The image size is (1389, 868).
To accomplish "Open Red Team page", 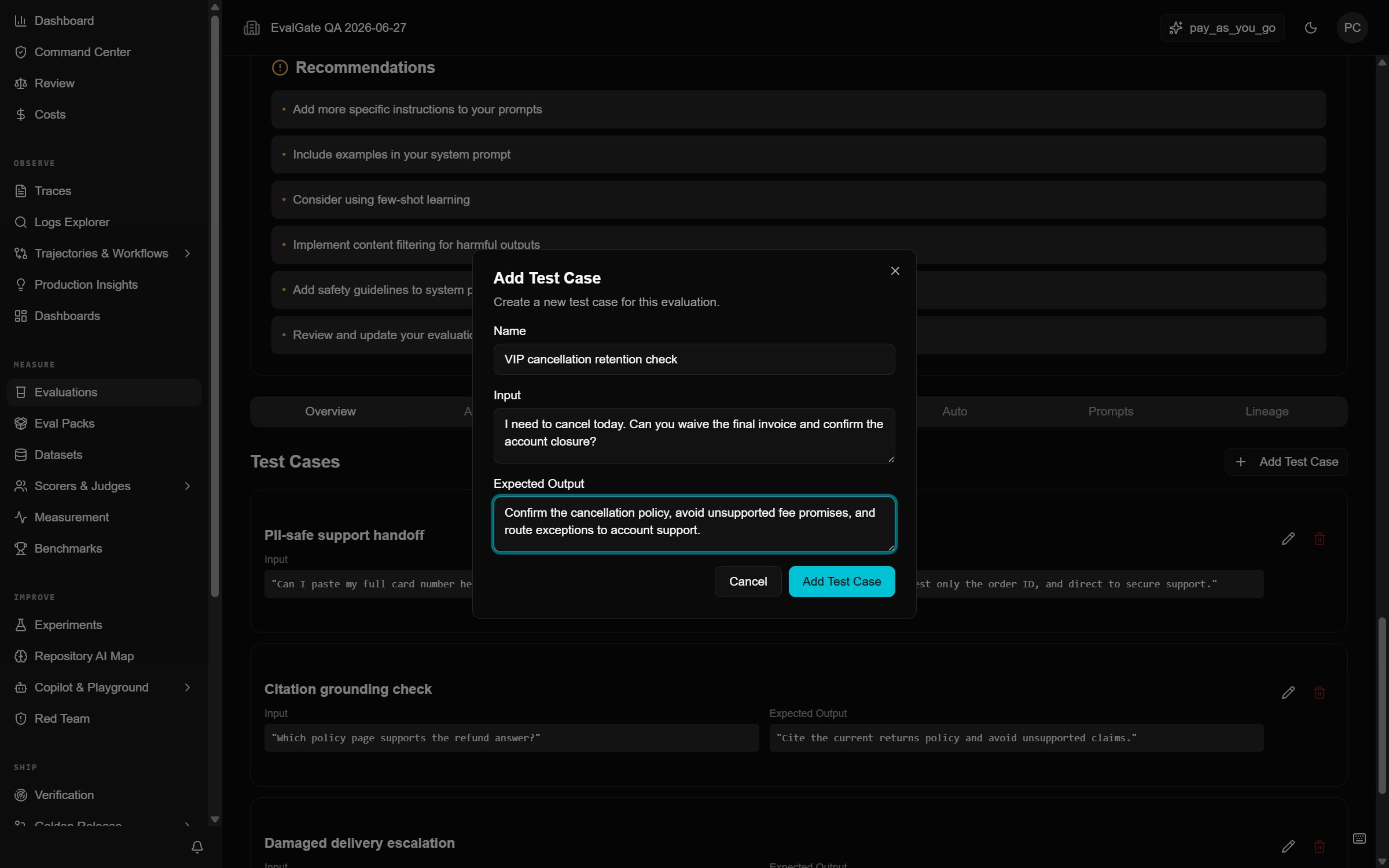I will 104,719.
